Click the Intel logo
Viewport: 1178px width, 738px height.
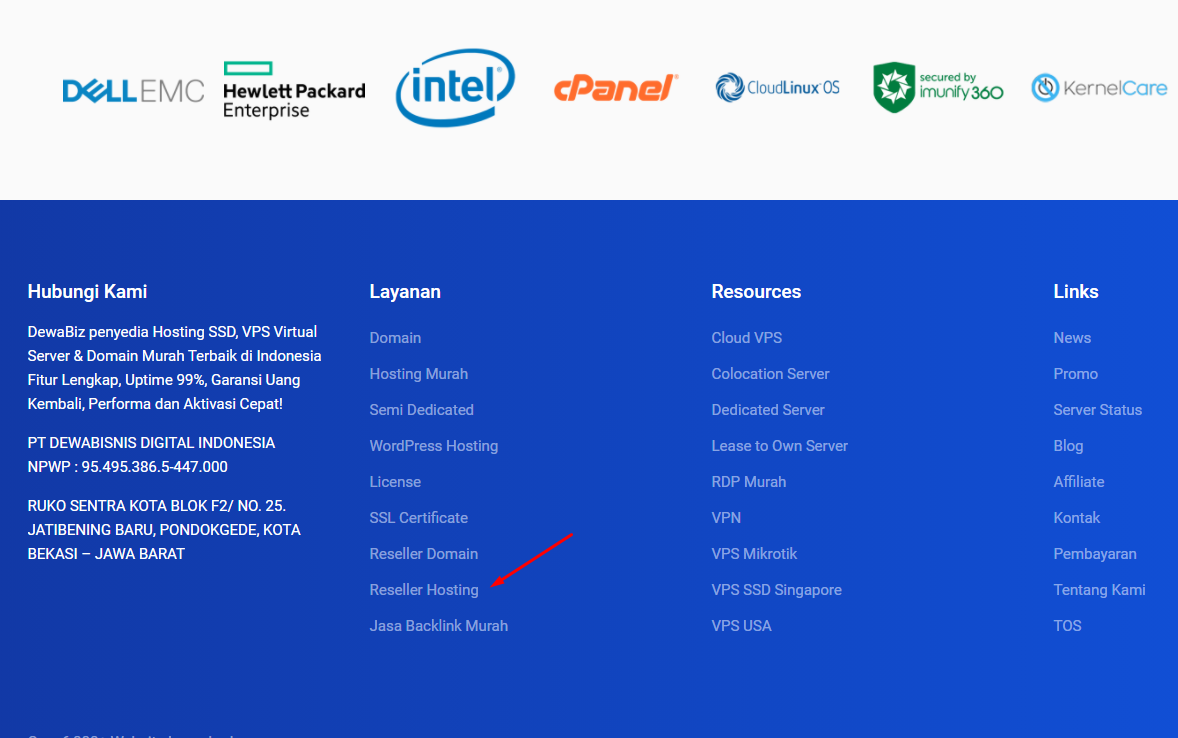point(455,88)
